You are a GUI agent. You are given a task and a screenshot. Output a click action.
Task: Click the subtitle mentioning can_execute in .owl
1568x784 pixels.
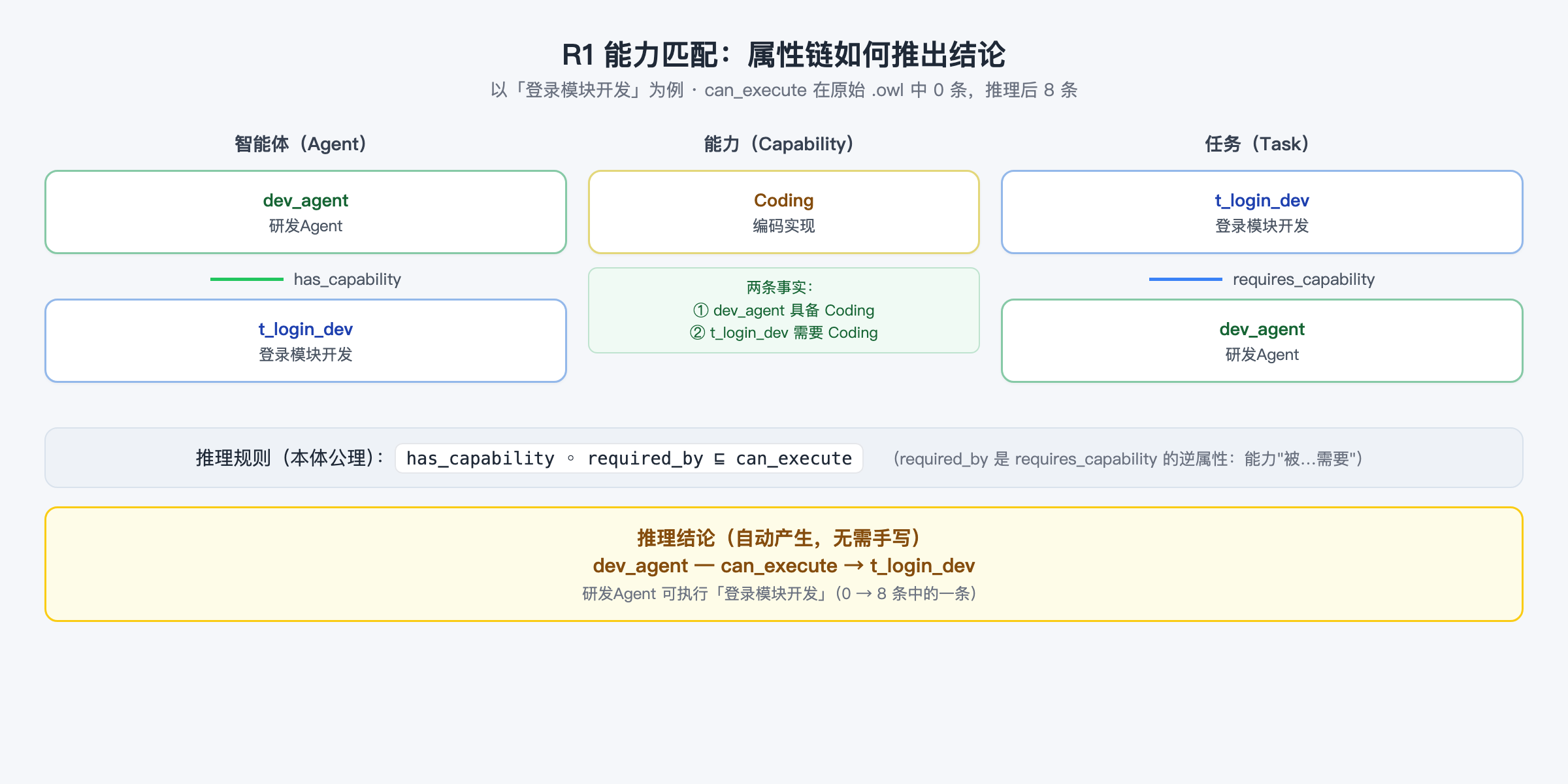(783, 90)
